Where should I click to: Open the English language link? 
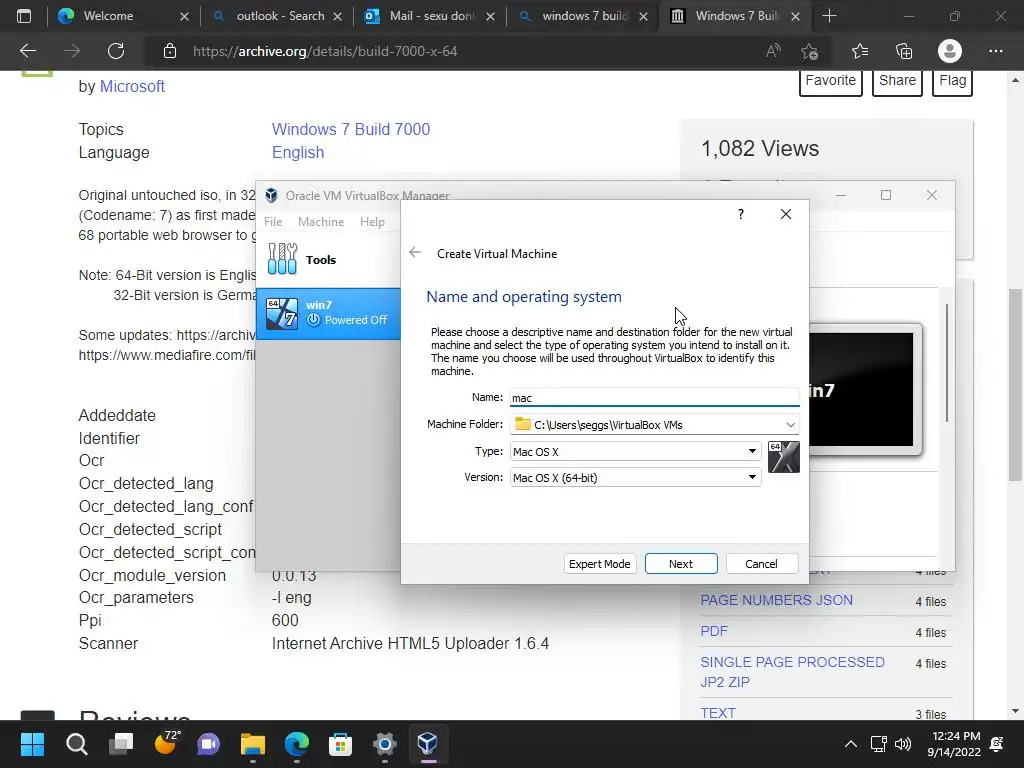click(x=298, y=152)
